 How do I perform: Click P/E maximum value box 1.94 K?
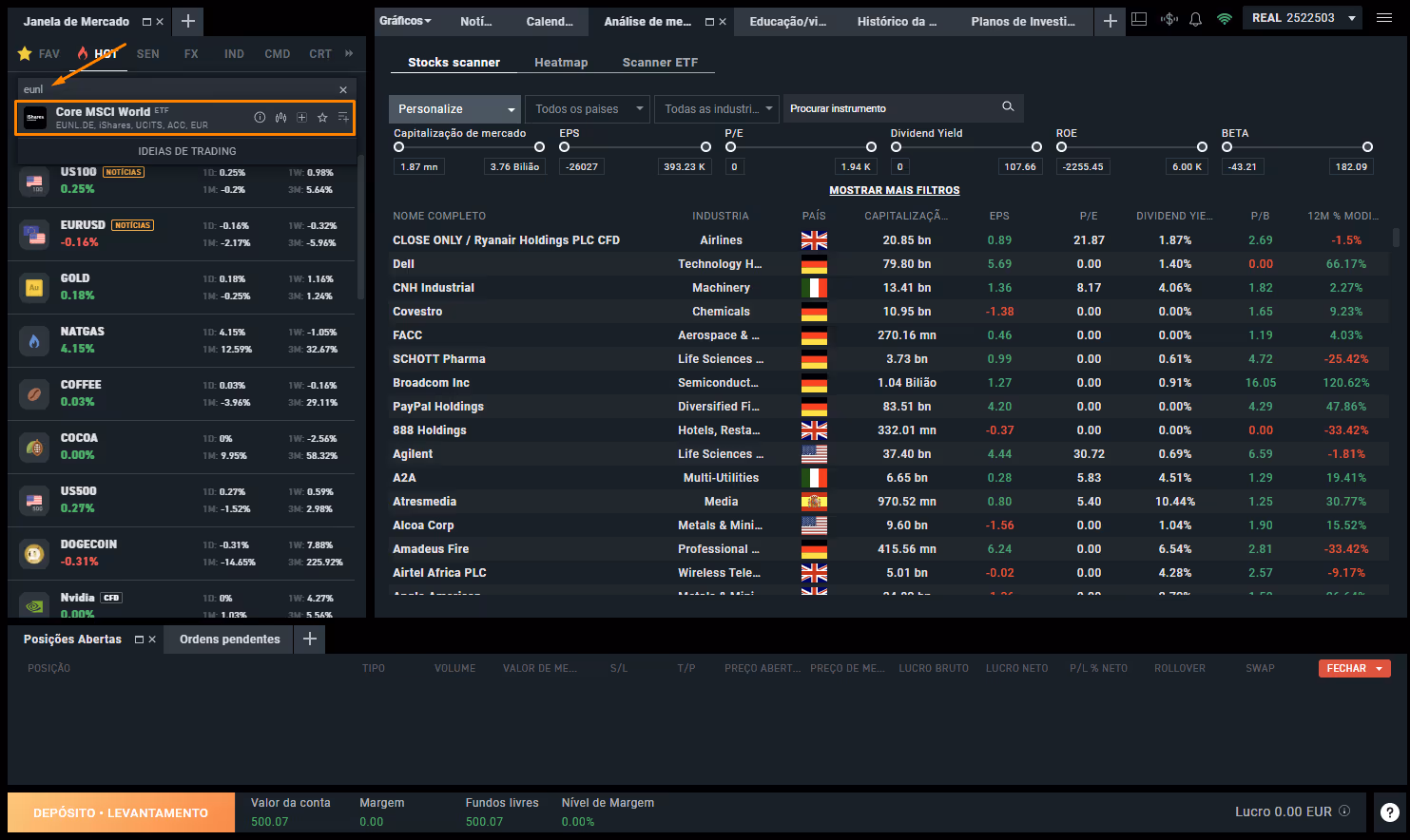855,167
